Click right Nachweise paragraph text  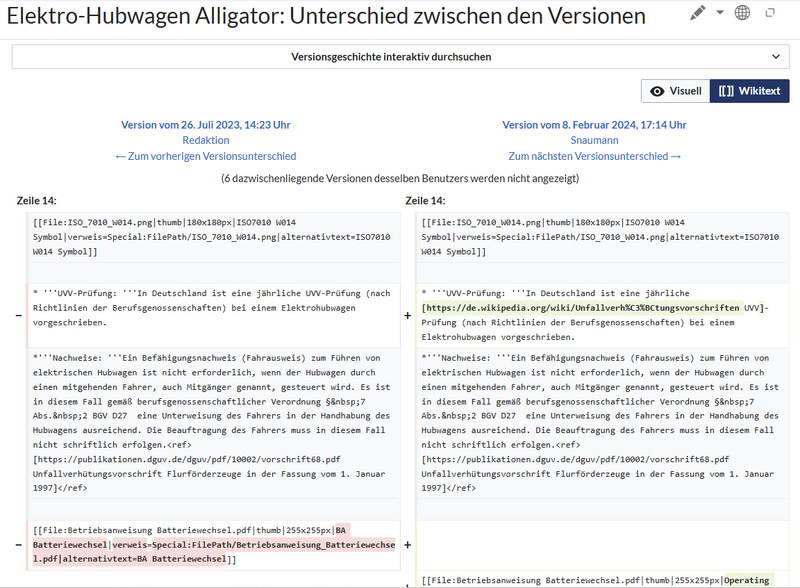coord(602,423)
